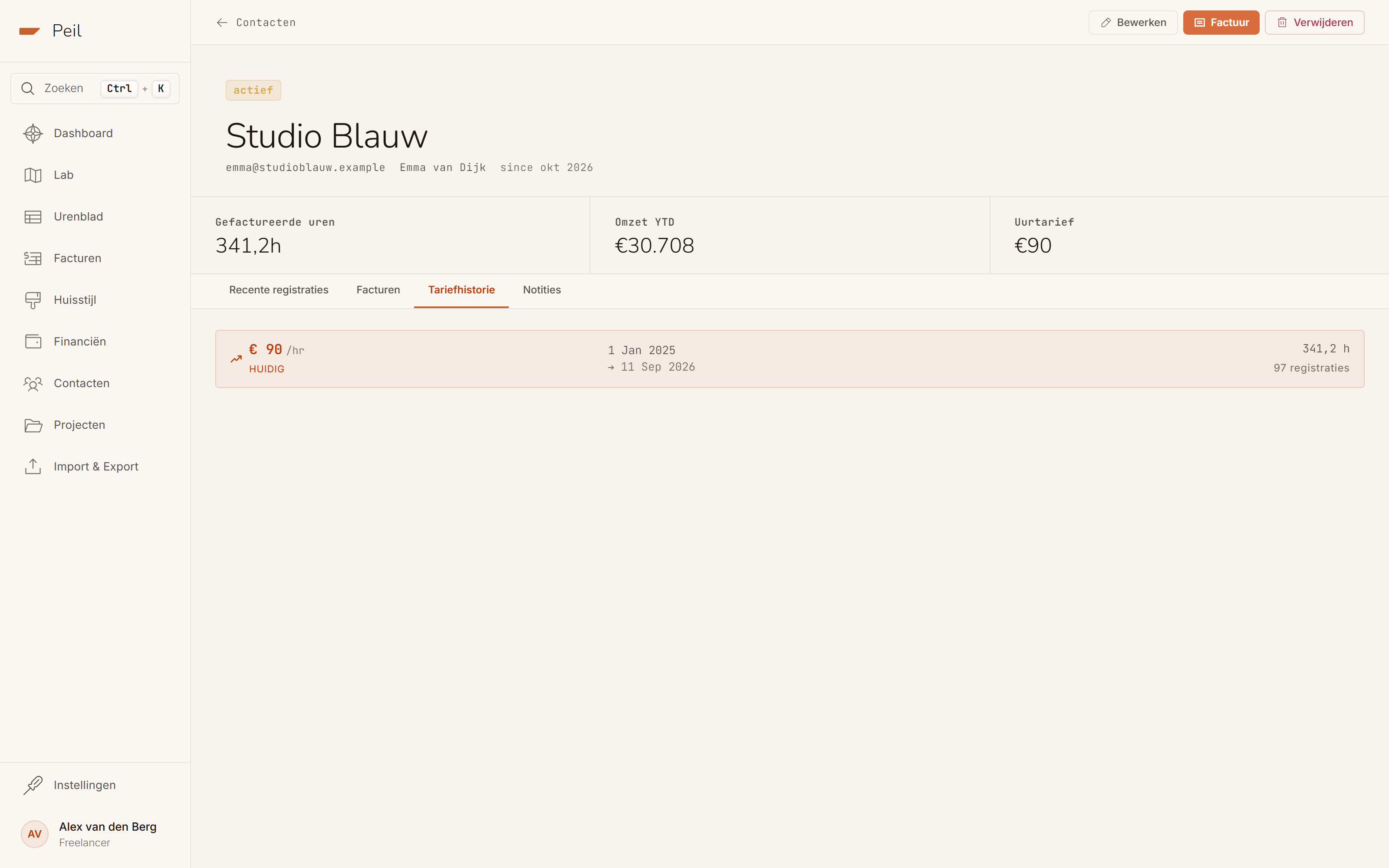Create invoice with Factuur button

1221,23
